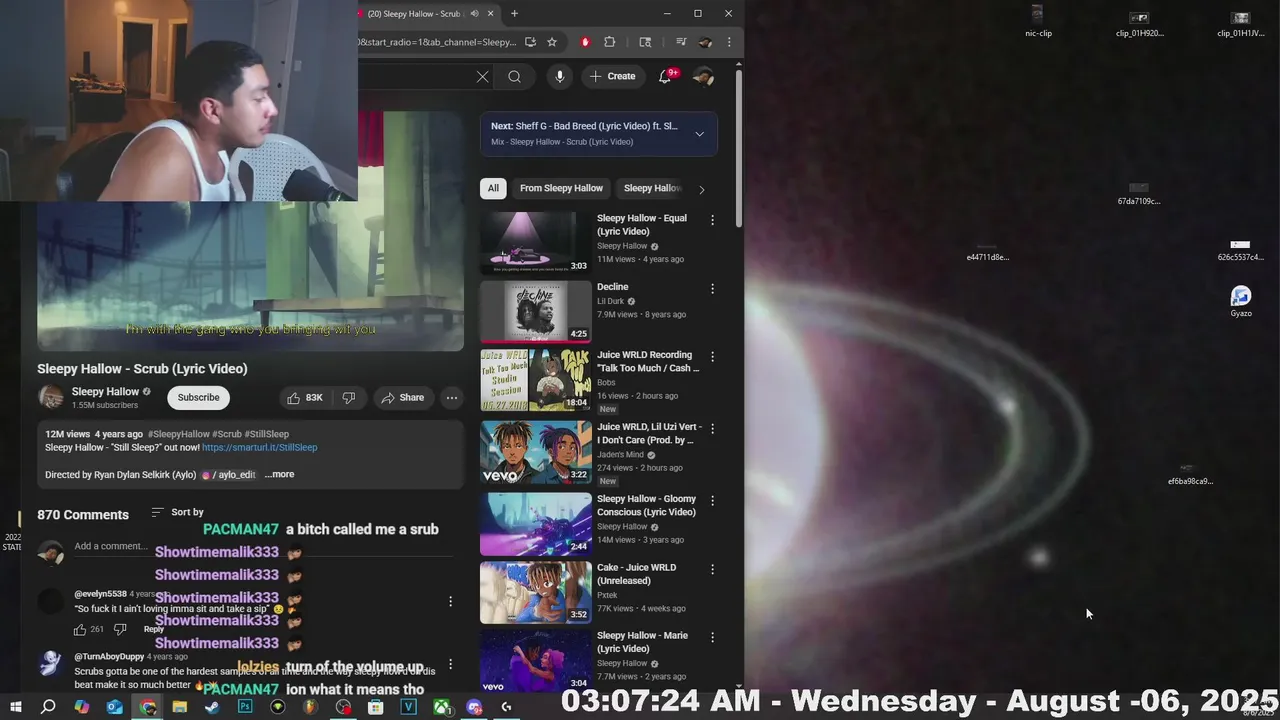This screenshot has height=720, width=1280.
Task: Open the Chrome three-dot menu
Action: 729,42
